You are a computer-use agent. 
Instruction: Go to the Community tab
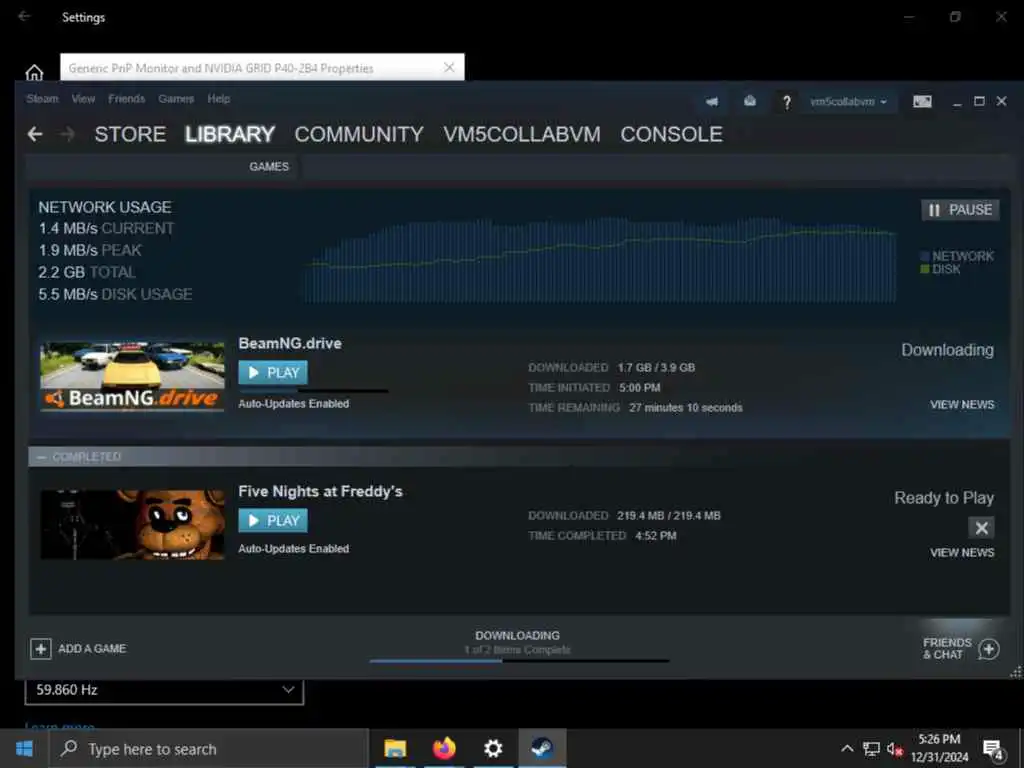[359, 135]
